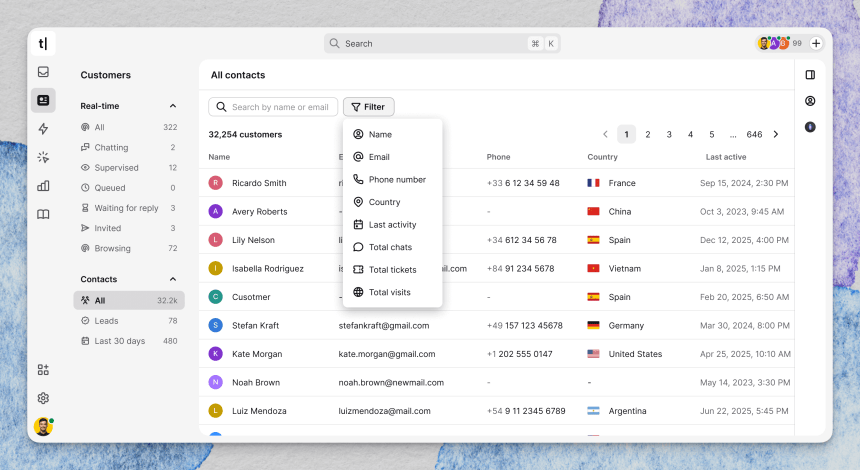The height and width of the screenshot is (470, 860).
Task: Select Leads under Contacts
Action: tap(129, 321)
